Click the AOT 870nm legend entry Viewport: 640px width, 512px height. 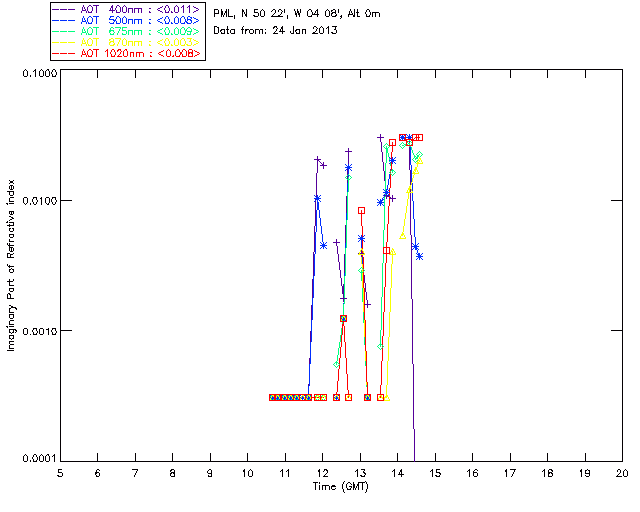point(127,42)
